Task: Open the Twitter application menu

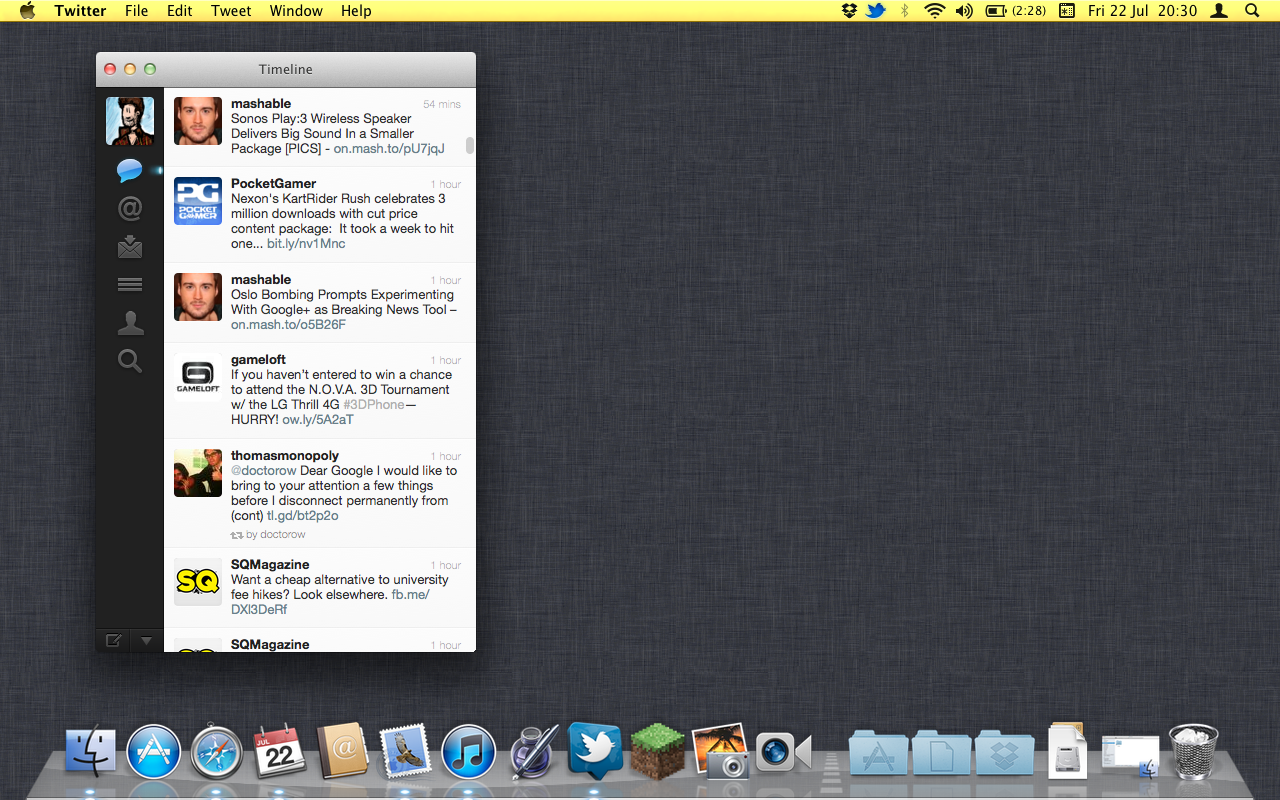Action: point(80,11)
